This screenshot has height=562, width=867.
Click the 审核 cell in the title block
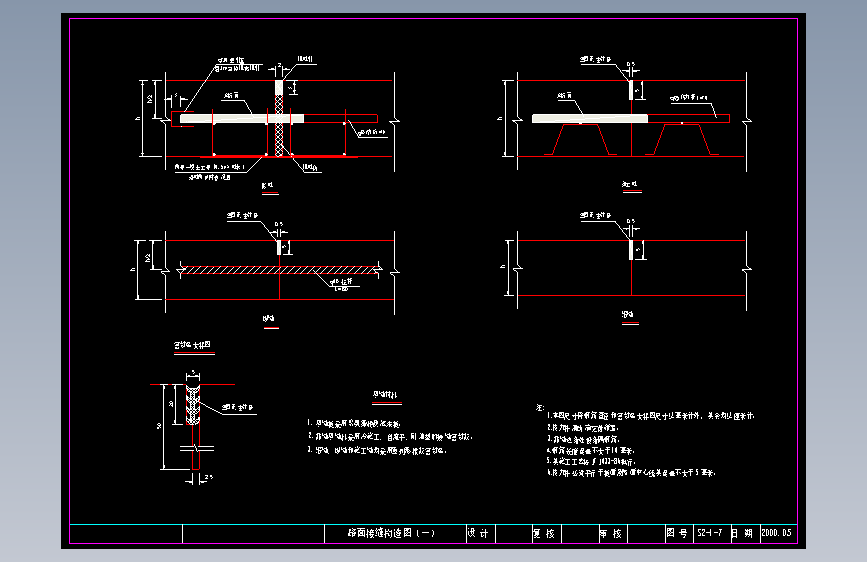611,533
